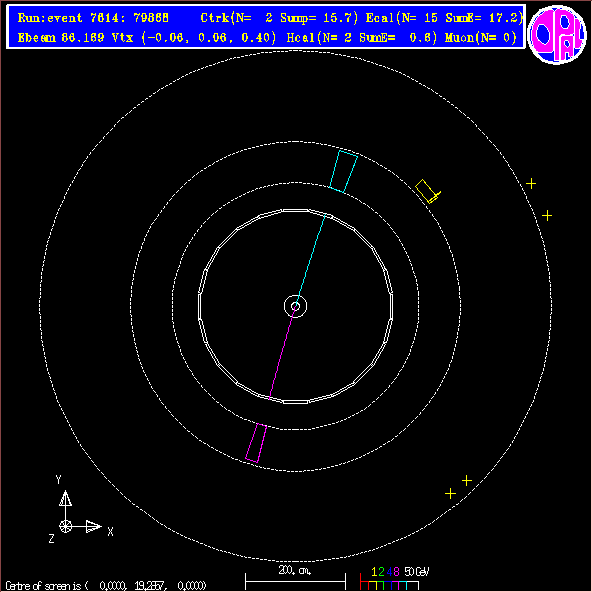Screen dimensions: 593x593
Task: Click the Hcal SumE 0.6 readout
Action: [362, 37]
